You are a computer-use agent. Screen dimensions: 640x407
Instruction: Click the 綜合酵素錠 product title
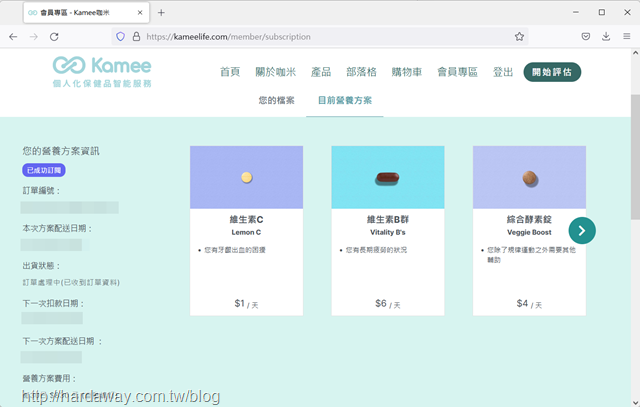tap(529, 220)
